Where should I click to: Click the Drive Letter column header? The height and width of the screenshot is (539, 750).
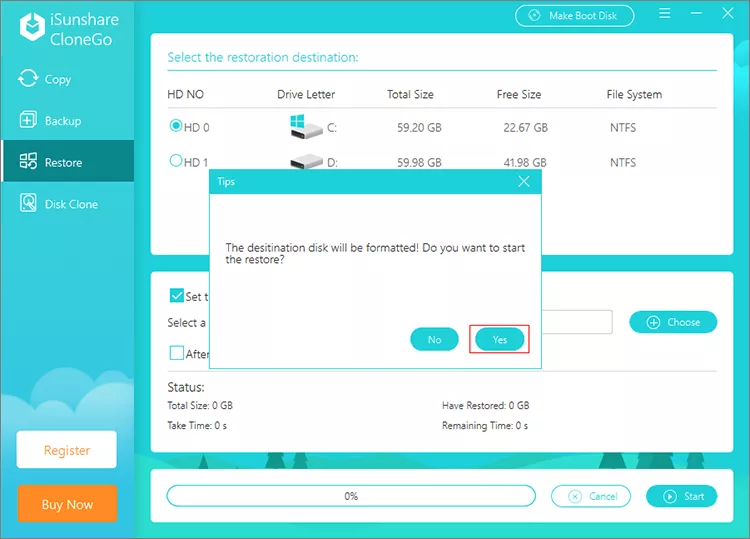tap(306, 95)
